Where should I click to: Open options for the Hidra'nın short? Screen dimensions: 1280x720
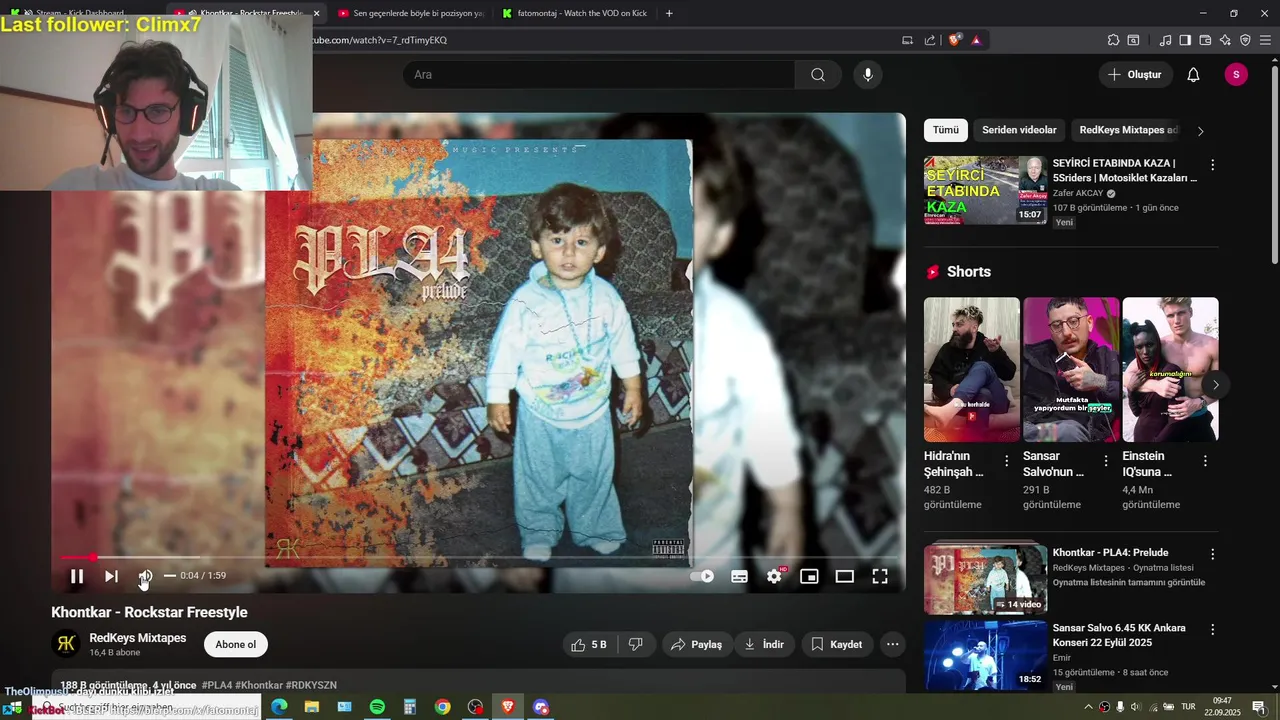pos(1007,461)
